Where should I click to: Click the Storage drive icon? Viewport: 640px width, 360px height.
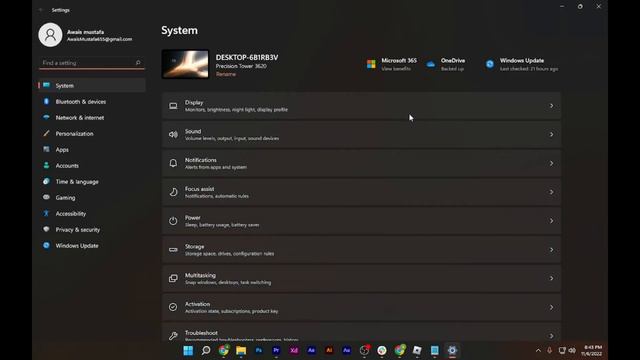[x=173, y=250]
